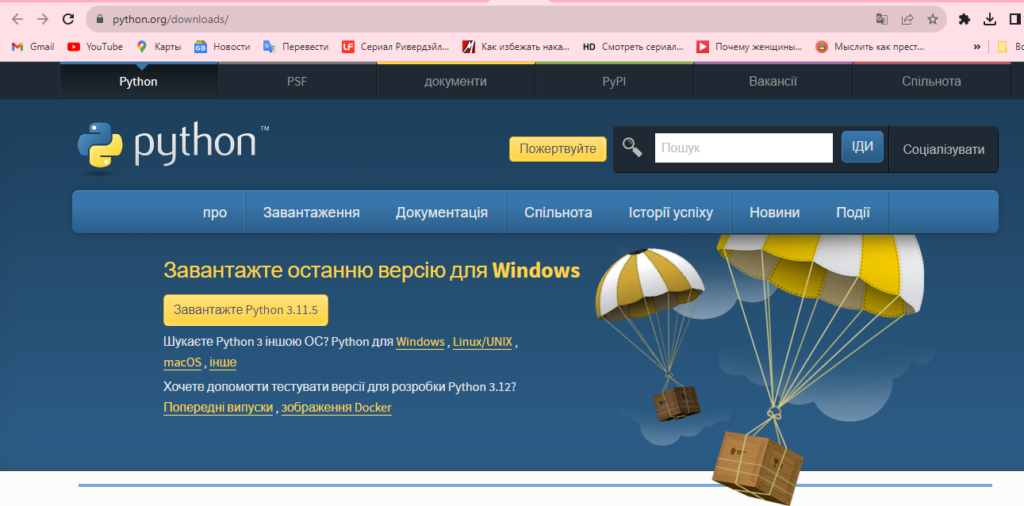Image resolution: width=1024 pixels, height=506 pixels.
Task: Focus the Пошук search input field
Action: pos(743,148)
